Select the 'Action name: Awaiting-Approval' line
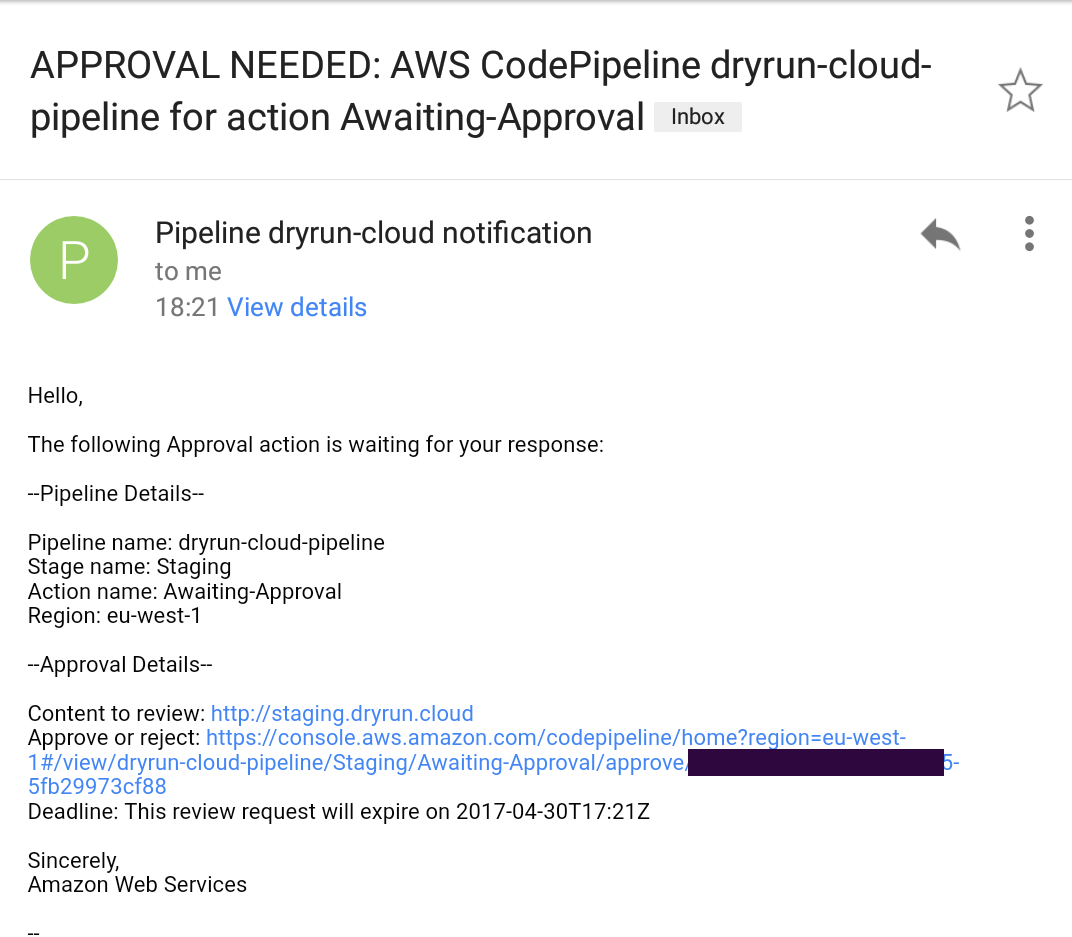This screenshot has width=1072, height=937. click(x=185, y=591)
